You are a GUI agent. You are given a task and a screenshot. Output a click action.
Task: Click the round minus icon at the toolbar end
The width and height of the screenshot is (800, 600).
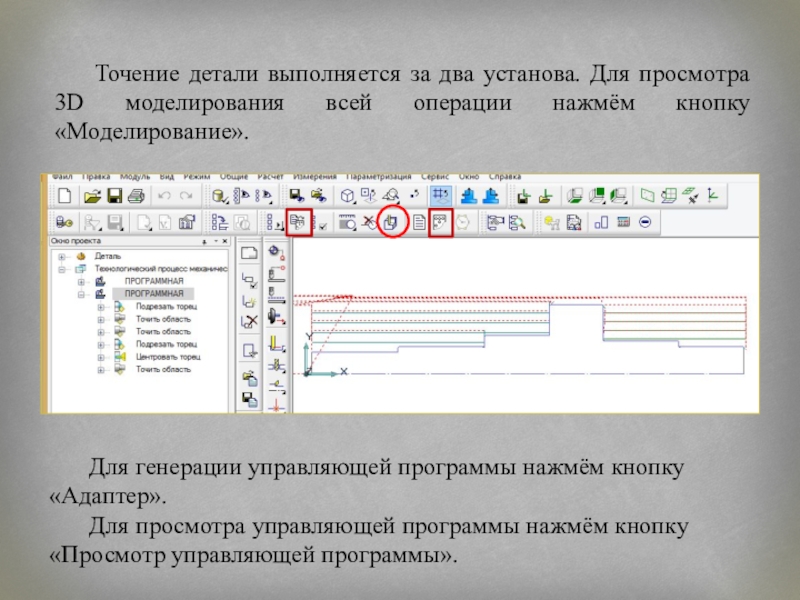(x=645, y=222)
